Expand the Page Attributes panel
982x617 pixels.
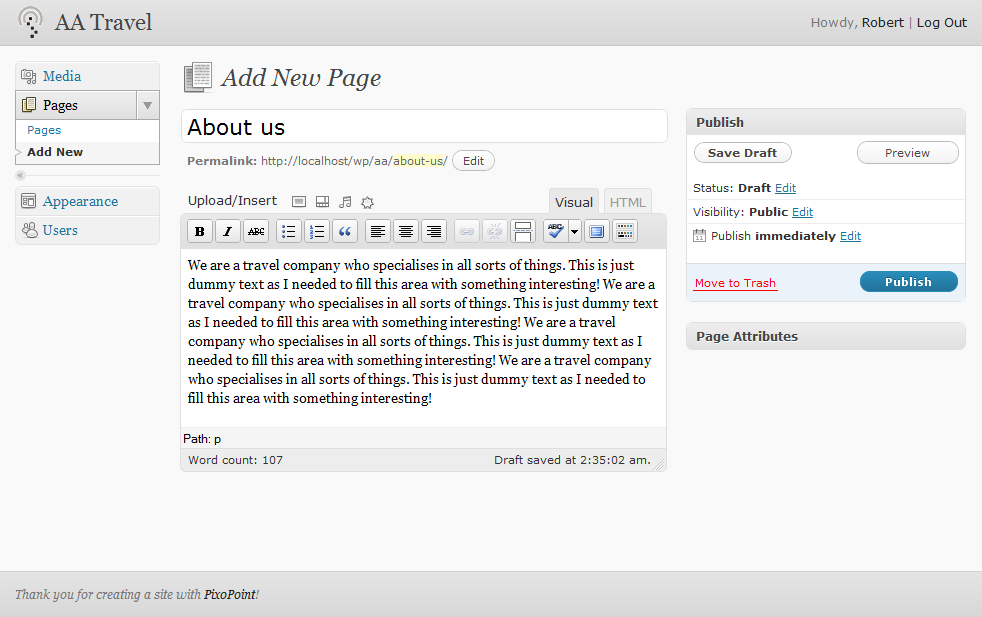tap(826, 336)
